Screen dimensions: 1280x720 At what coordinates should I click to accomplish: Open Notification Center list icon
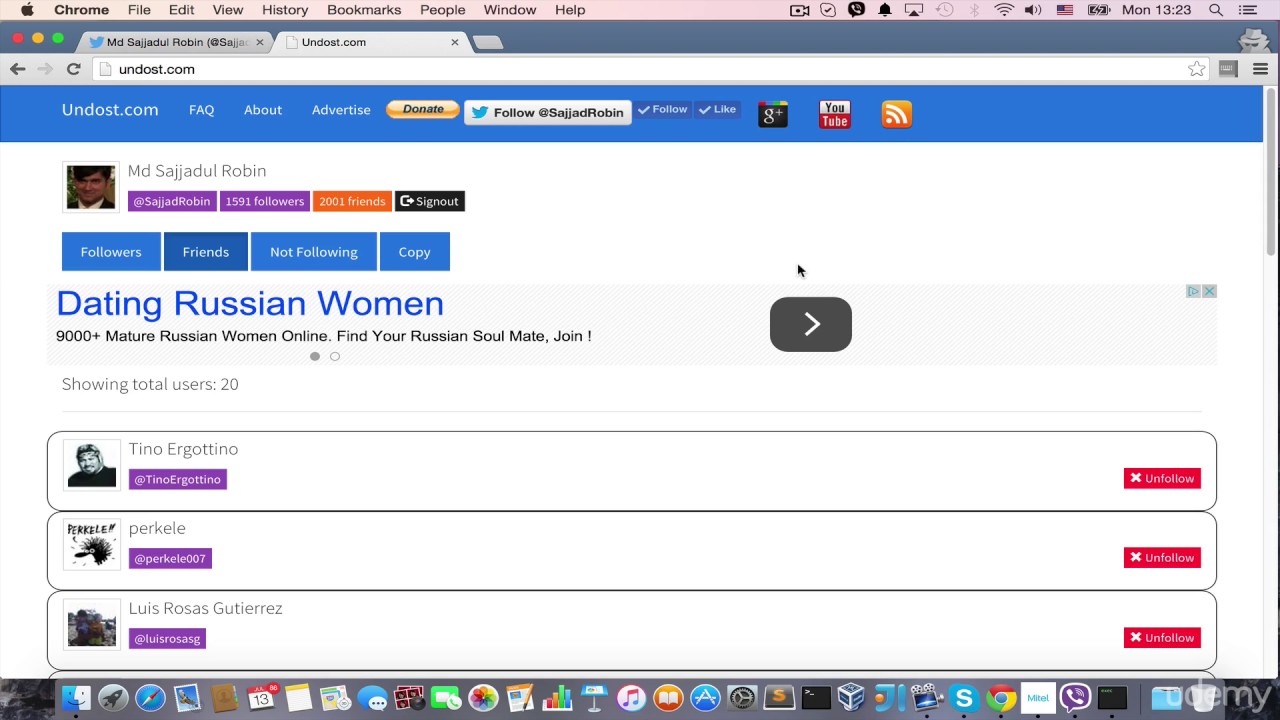coord(1248,10)
